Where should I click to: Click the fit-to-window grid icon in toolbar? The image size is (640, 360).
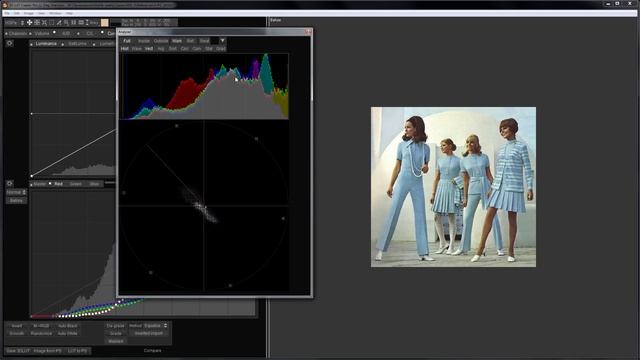tap(37, 22)
